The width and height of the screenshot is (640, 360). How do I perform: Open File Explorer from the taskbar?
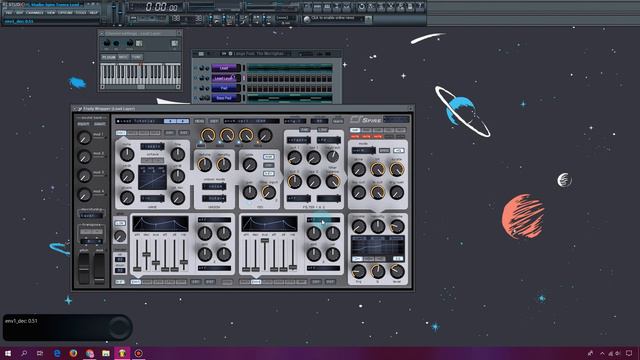106,353
